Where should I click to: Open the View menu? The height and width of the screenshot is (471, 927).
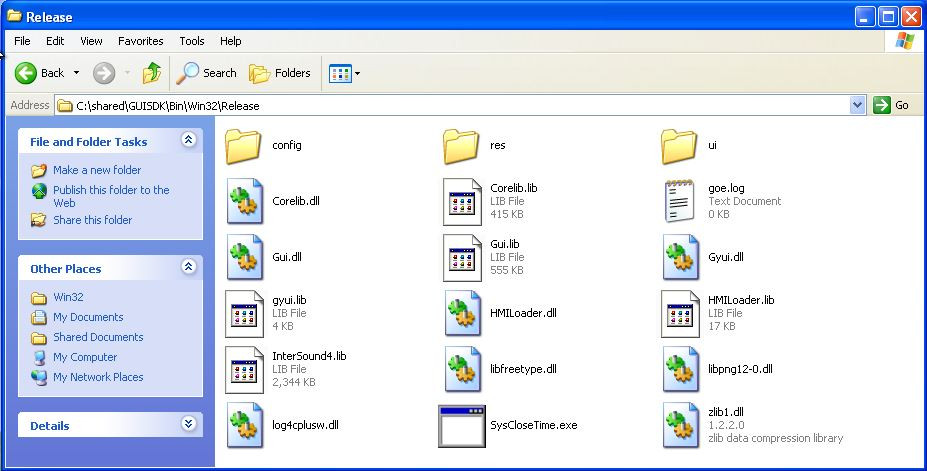point(91,41)
